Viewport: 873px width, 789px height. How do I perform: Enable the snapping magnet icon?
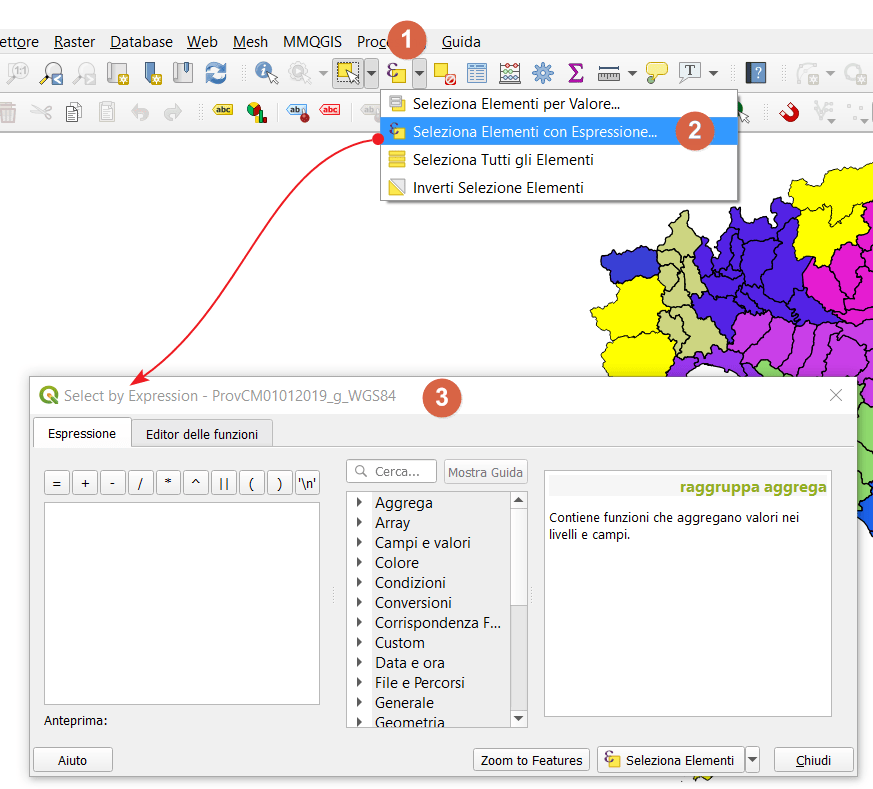click(790, 112)
